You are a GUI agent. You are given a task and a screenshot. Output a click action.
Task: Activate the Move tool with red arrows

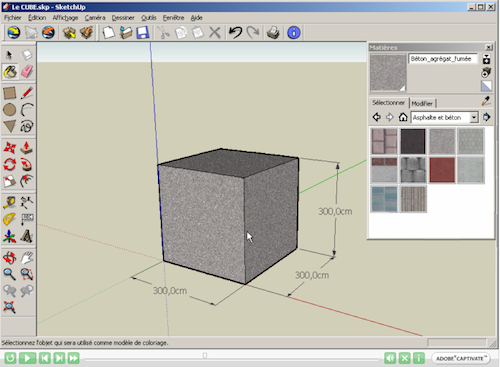click(9, 148)
